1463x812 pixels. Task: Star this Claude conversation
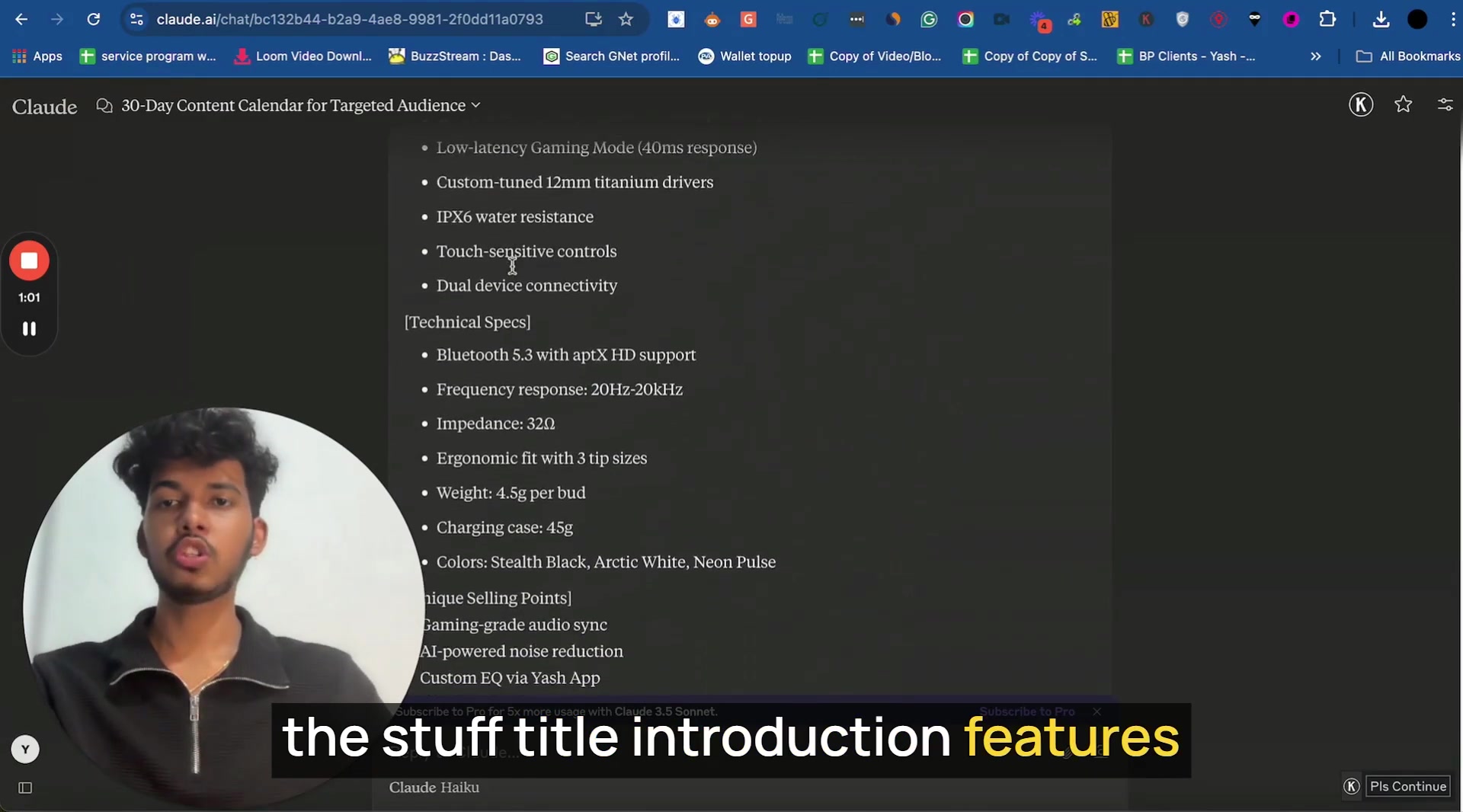[1403, 104]
